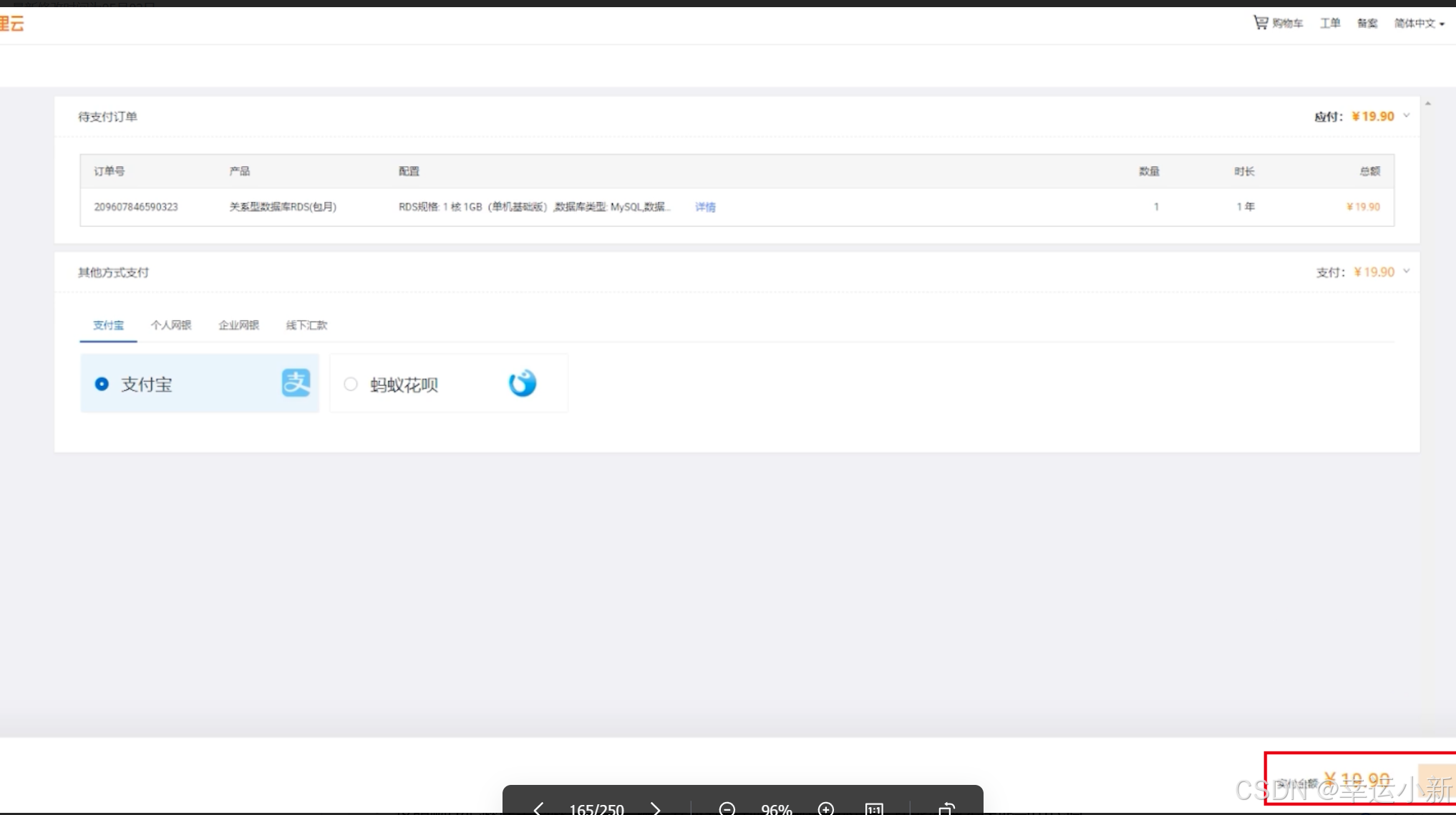Collapse the 支付 other payment section
Screen dimensions: 1456x815
(1407, 271)
